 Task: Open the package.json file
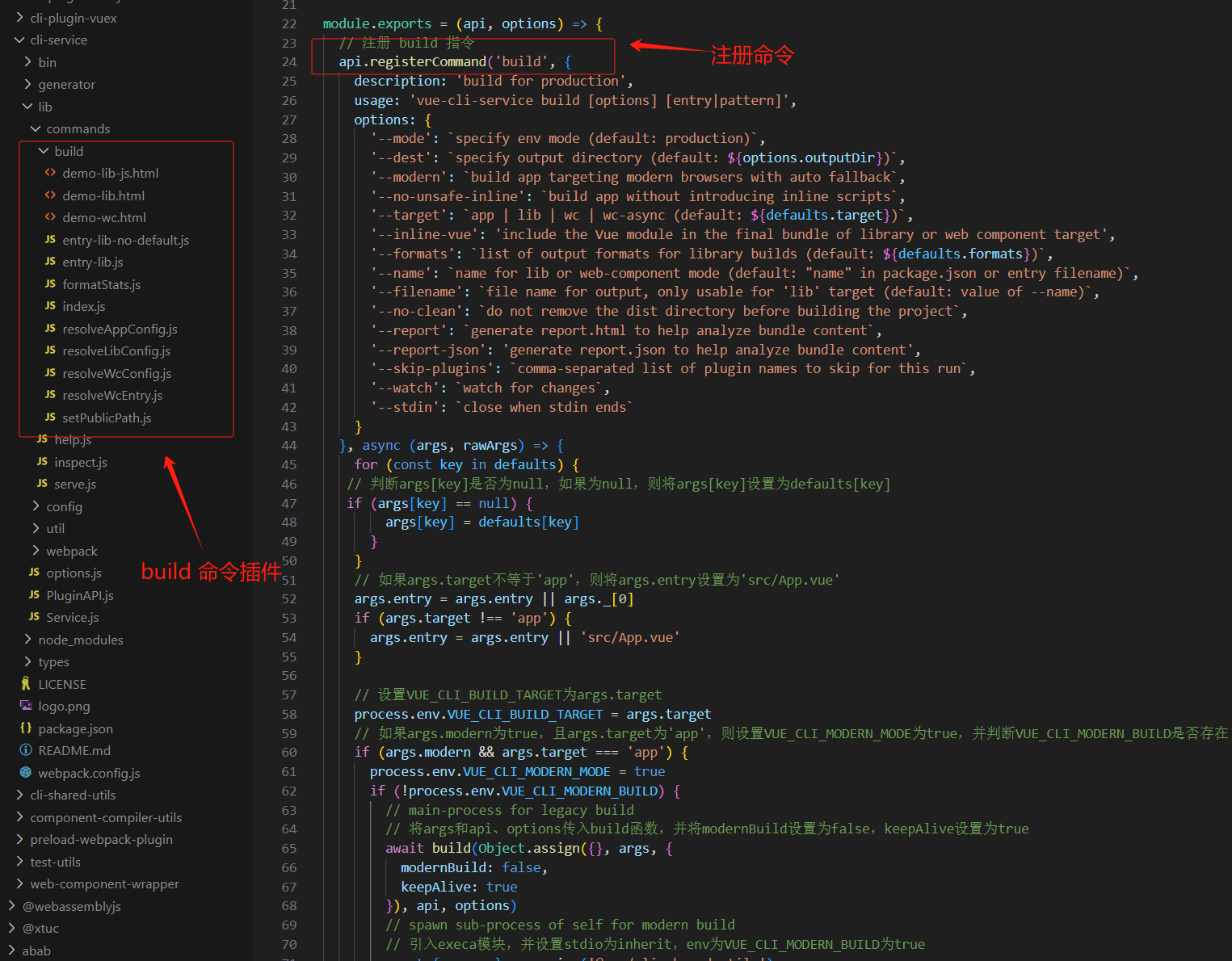(x=76, y=728)
